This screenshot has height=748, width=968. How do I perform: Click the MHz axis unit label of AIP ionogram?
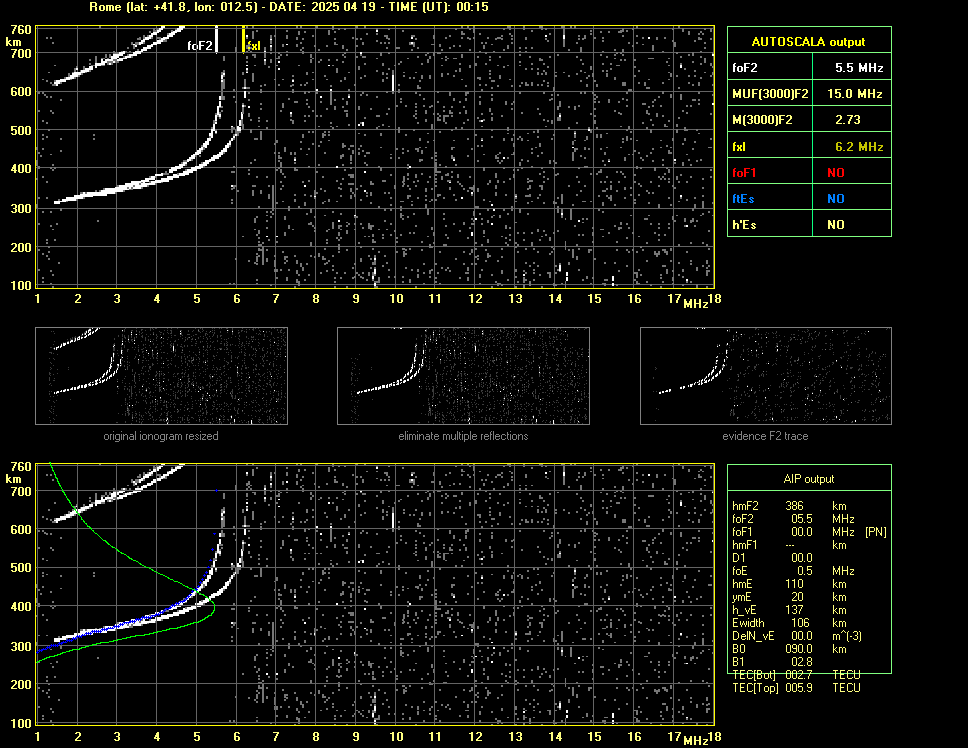point(695,741)
